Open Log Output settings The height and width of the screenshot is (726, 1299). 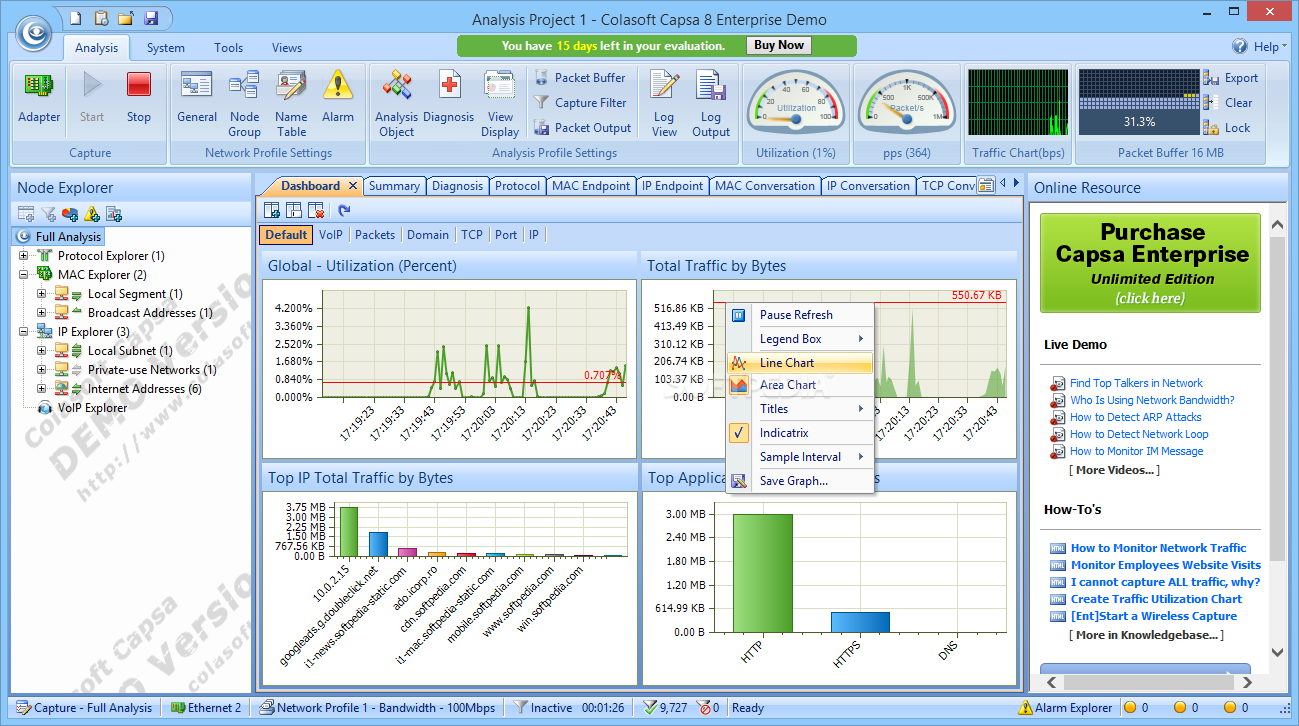pyautogui.click(x=711, y=104)
